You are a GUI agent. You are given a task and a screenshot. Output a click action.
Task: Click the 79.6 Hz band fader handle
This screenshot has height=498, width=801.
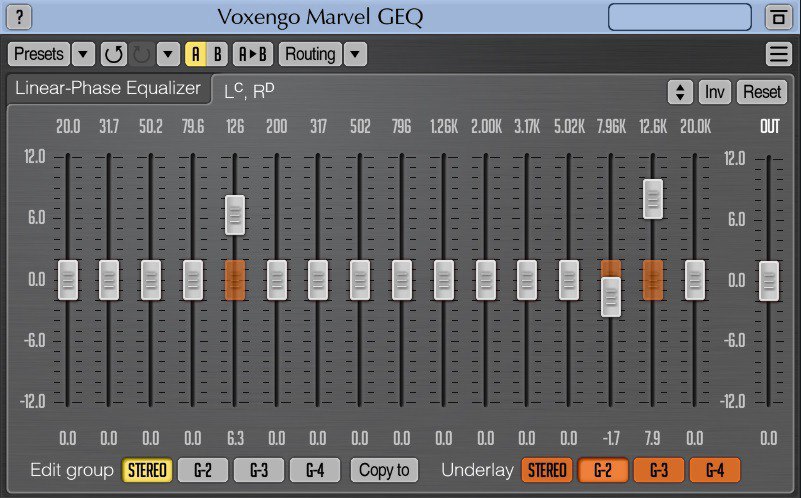pos(193,280)
